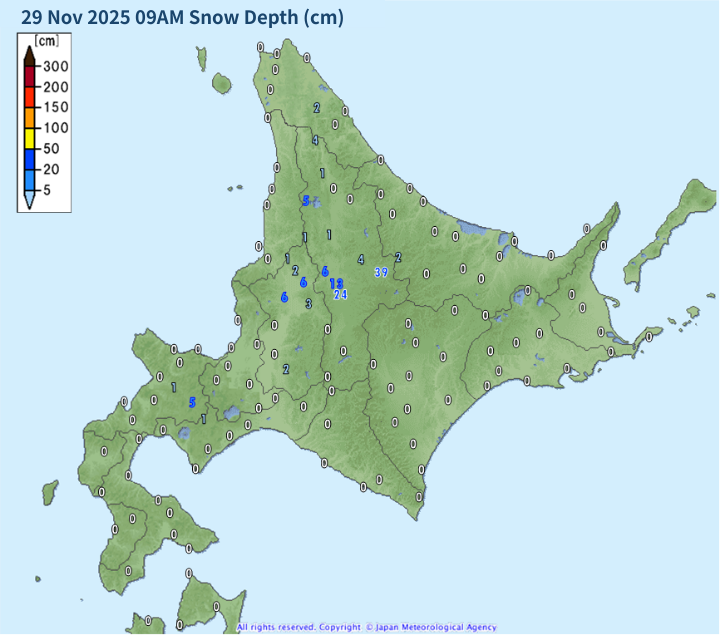Pick the 3 cm snow depth reading
The height and width of the screenshot is (635, 720).
point(309,304)
